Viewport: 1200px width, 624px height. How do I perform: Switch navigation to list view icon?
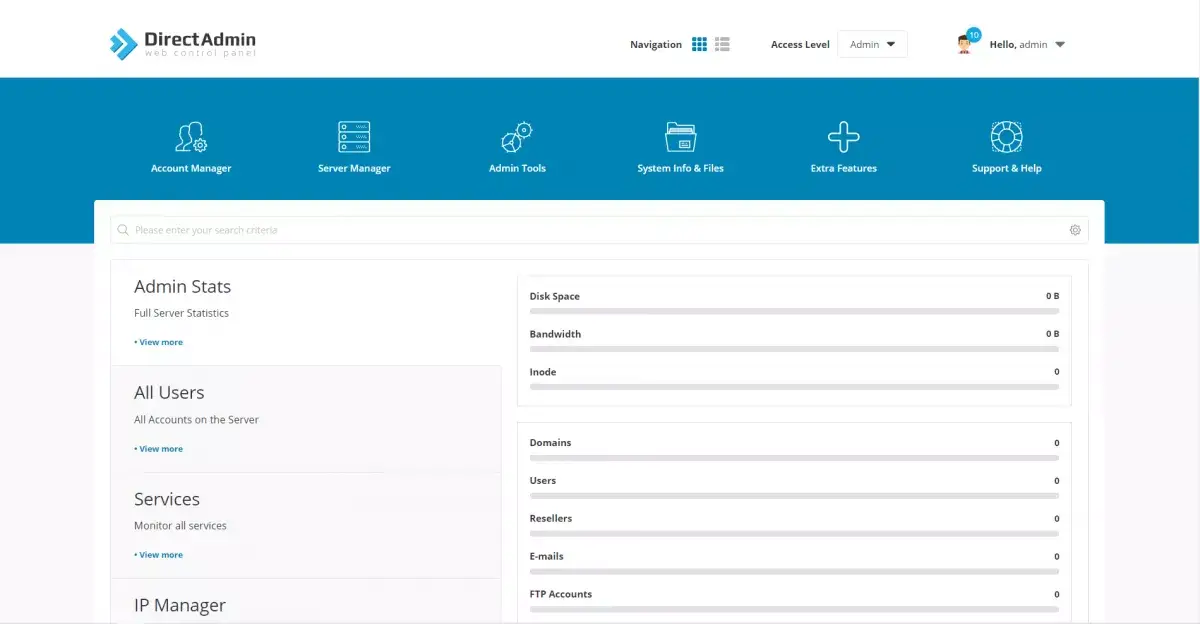tap(722, 44)
